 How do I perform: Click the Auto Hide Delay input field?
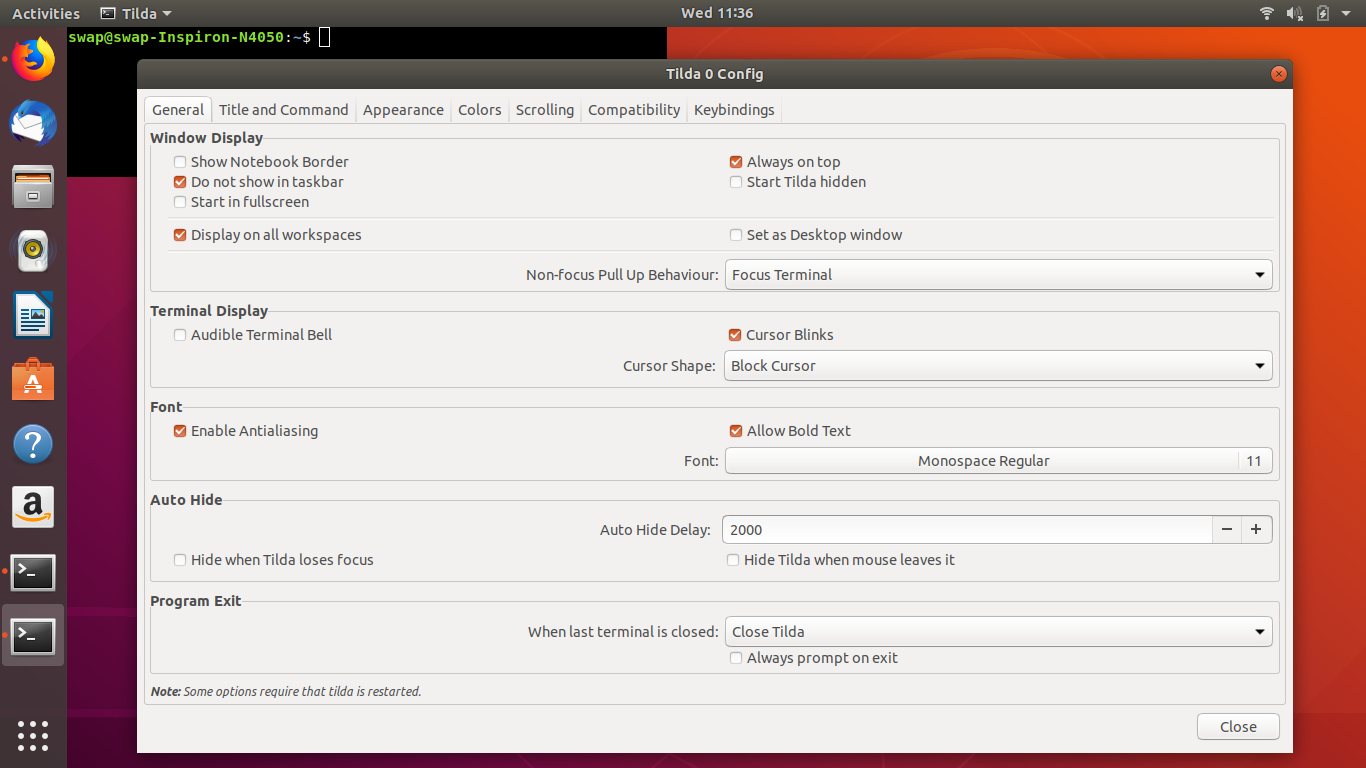[x=968, y=530]
